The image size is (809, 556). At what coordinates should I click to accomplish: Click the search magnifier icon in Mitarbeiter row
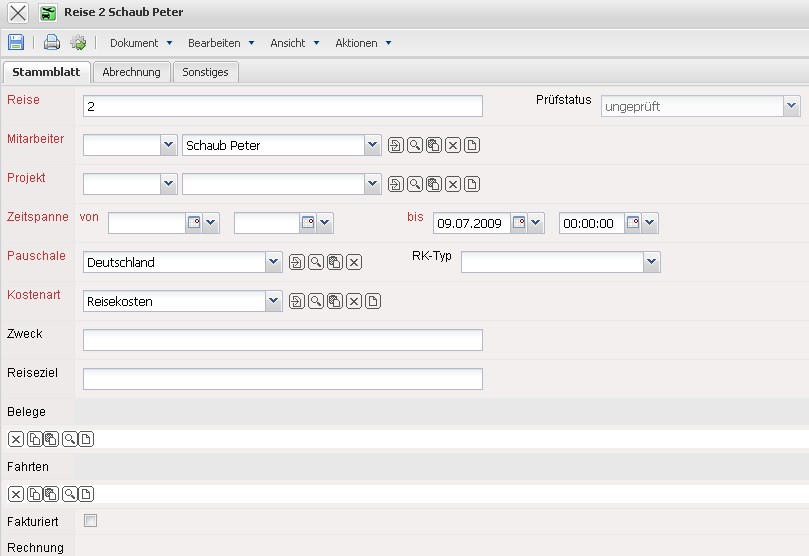414,146
